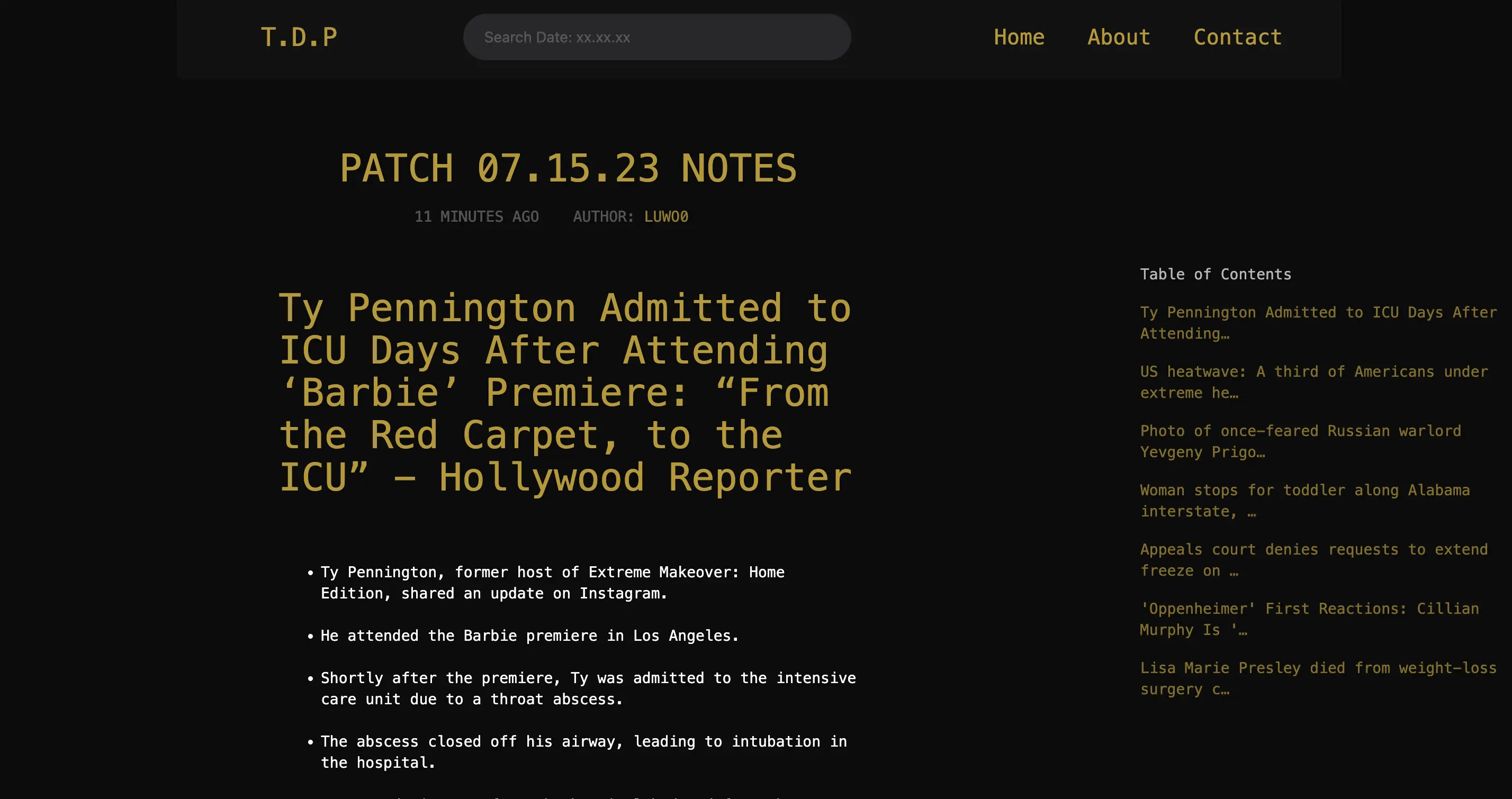Click bullet mentioning the throat abscess
This screenshot has width=1512, height=799.
[x=587, y=688]
